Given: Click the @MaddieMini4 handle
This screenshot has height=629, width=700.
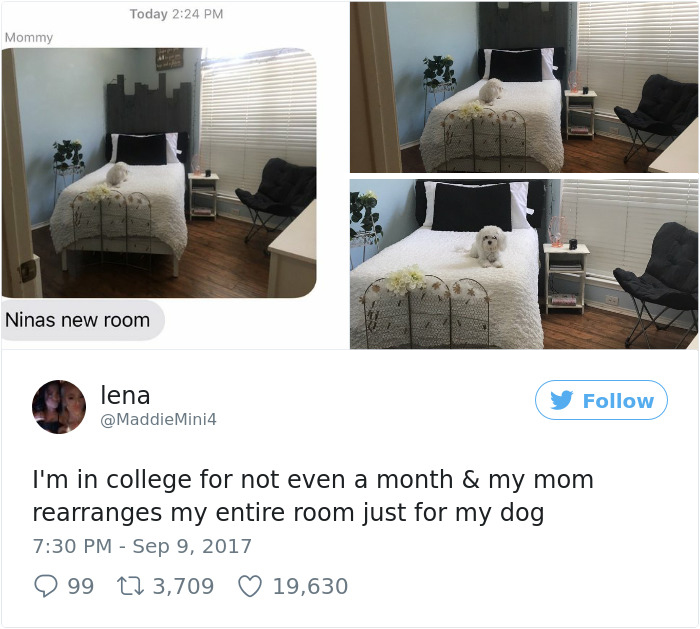Looking at the screenshot, I should tap(158, 420).
